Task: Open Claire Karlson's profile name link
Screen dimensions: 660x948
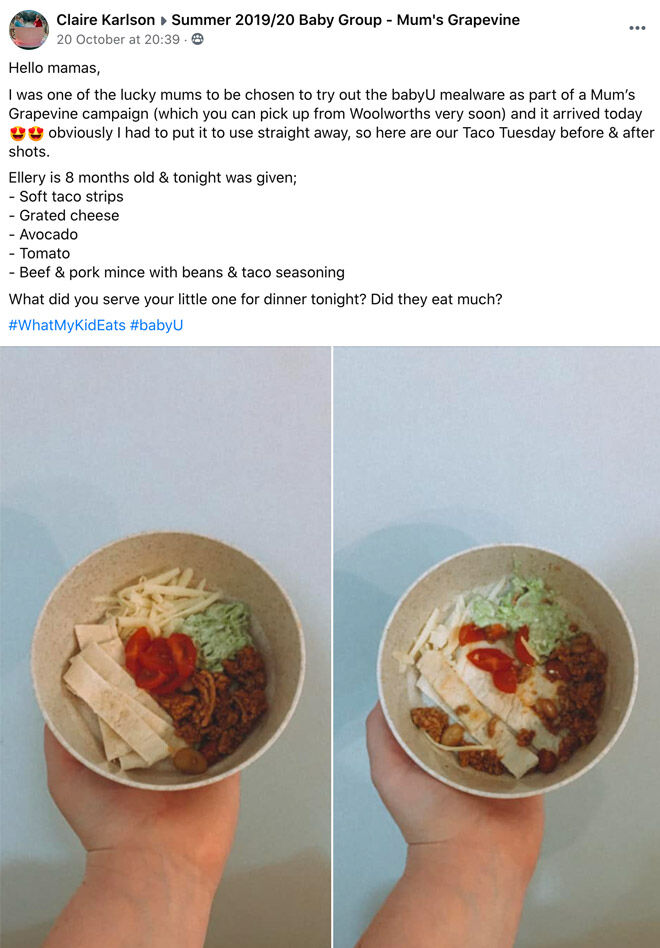Action: pyautogui.click(x=106, y=20)
